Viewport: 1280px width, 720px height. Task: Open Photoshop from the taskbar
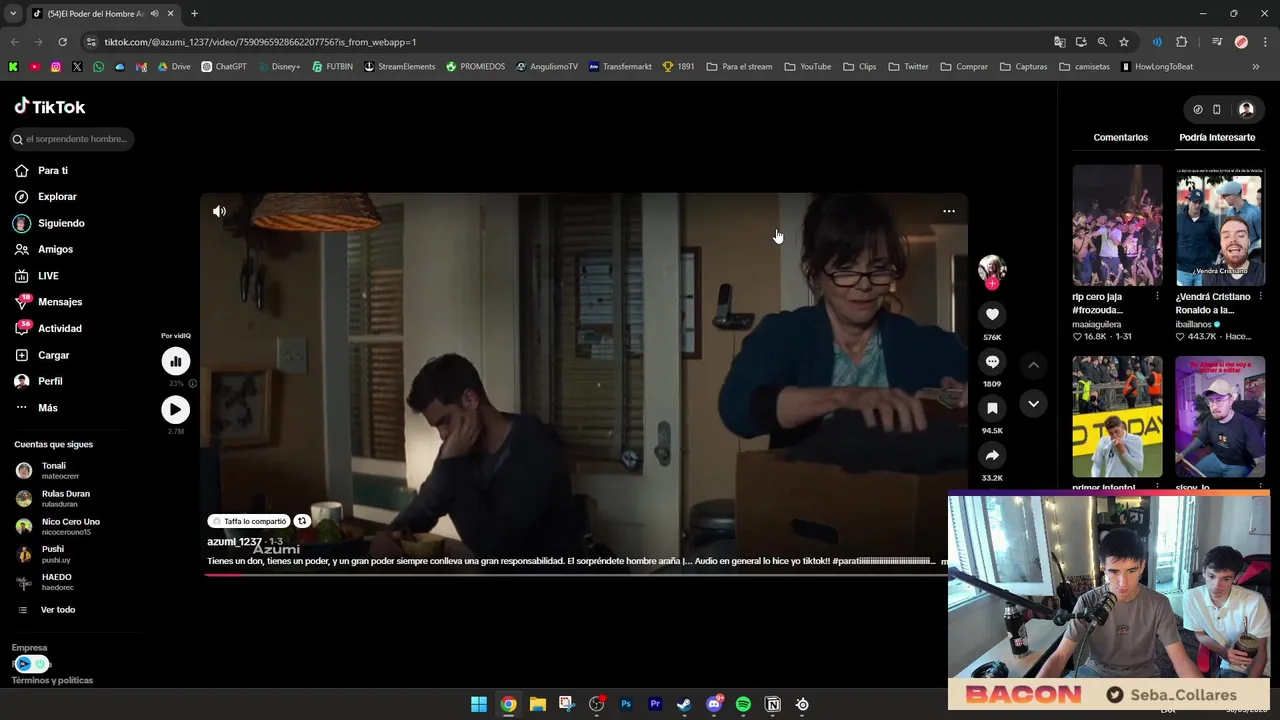[x=626, y=704]
